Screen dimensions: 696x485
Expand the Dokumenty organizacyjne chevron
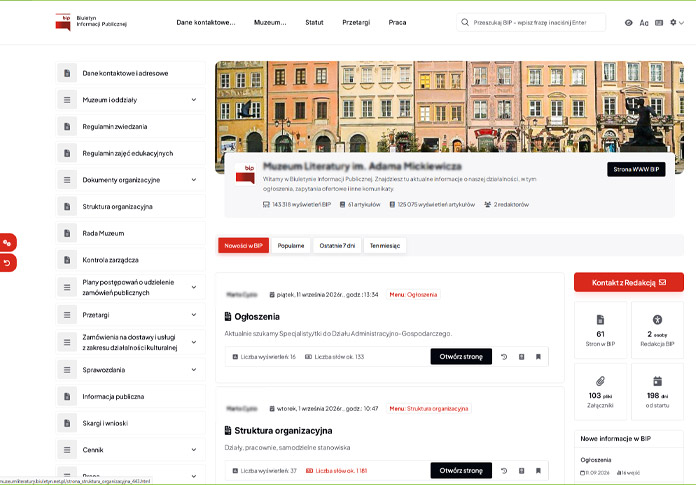coord(194,180)
